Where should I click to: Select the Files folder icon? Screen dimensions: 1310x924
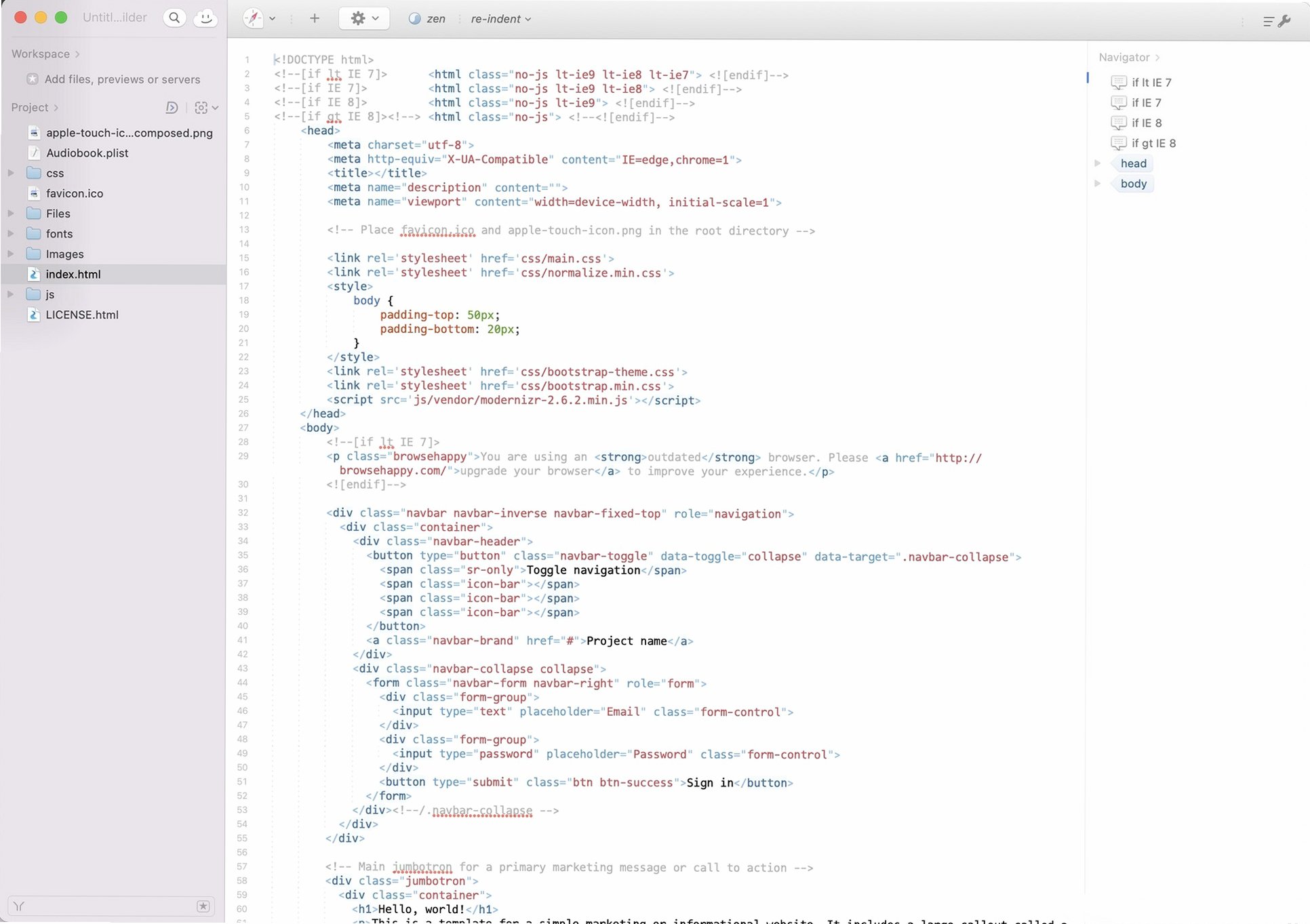(34, 214)
